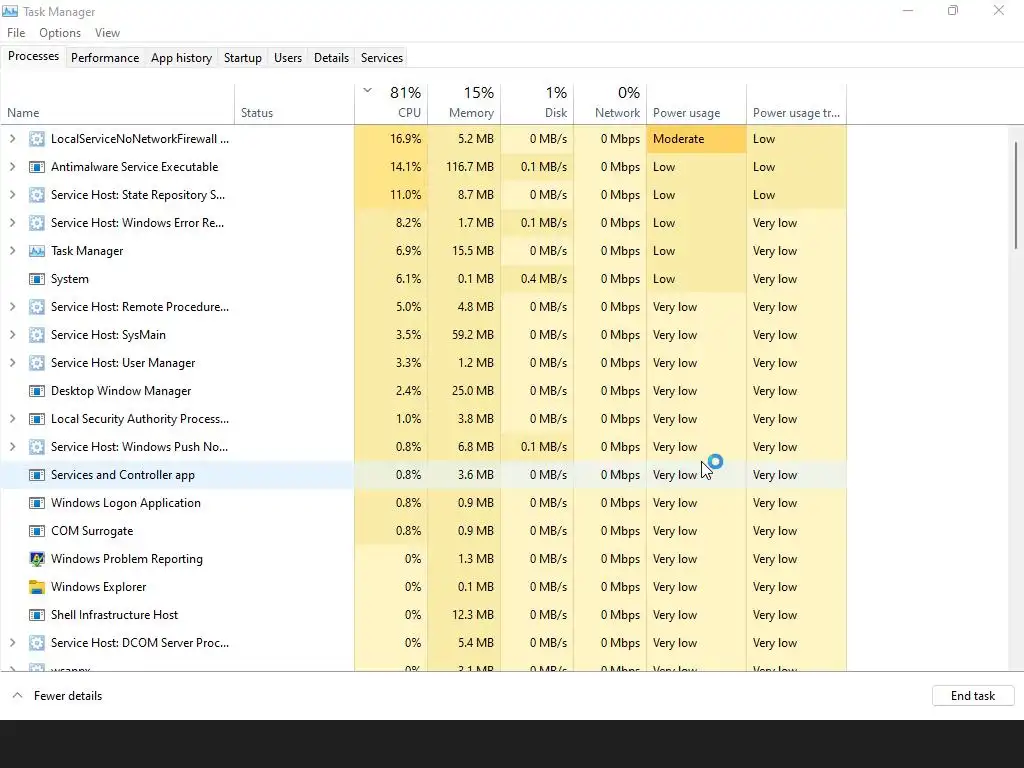Sort by the Status column header
Image resolution: width=1024 pixels, height=768 pixels.
295,103
